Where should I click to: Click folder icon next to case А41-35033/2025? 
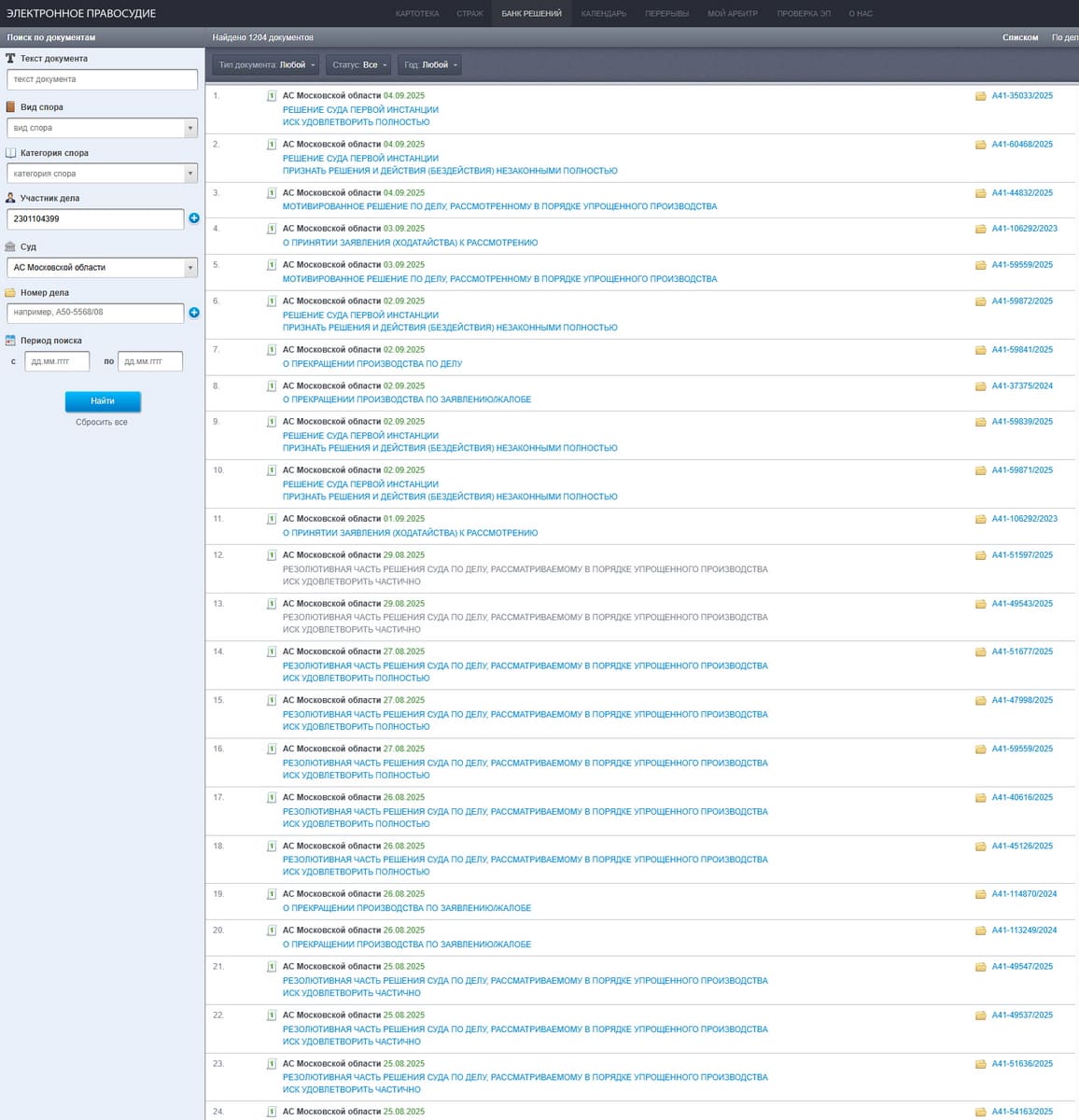point(980,96)
